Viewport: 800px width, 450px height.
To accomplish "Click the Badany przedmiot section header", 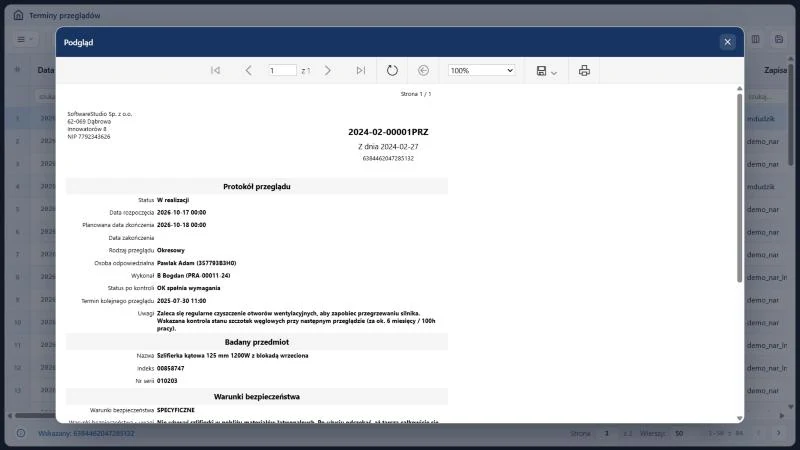I will (257, 342).
